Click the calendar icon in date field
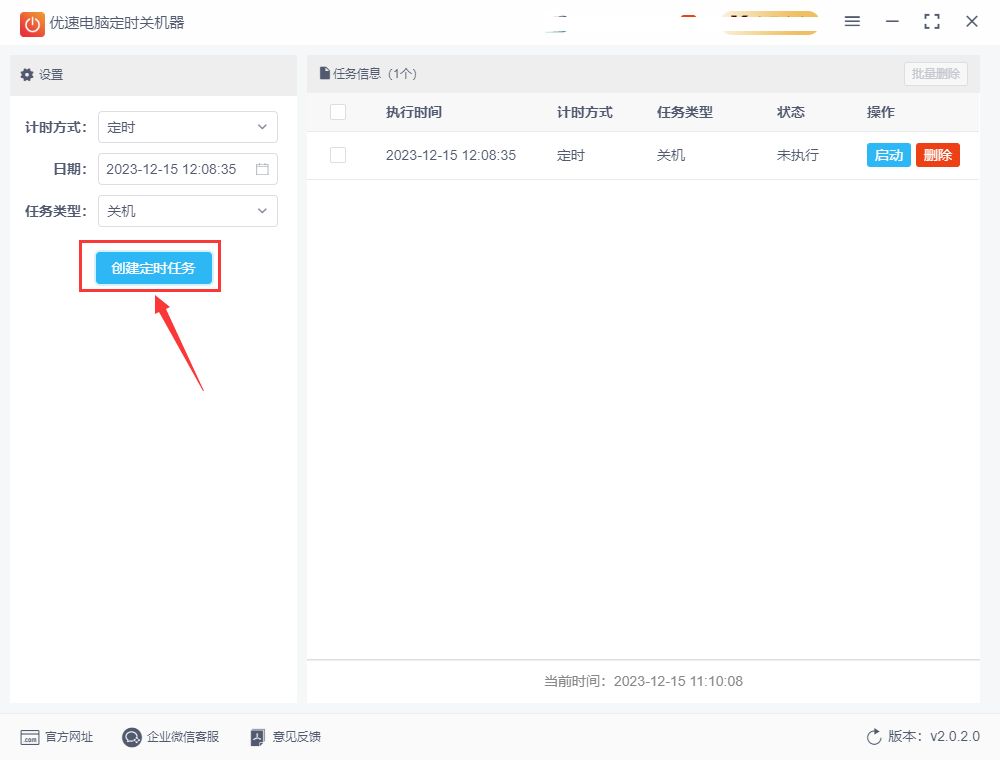Image resolution: width=1000 pixels, height=760 pixels. [262, 169]
